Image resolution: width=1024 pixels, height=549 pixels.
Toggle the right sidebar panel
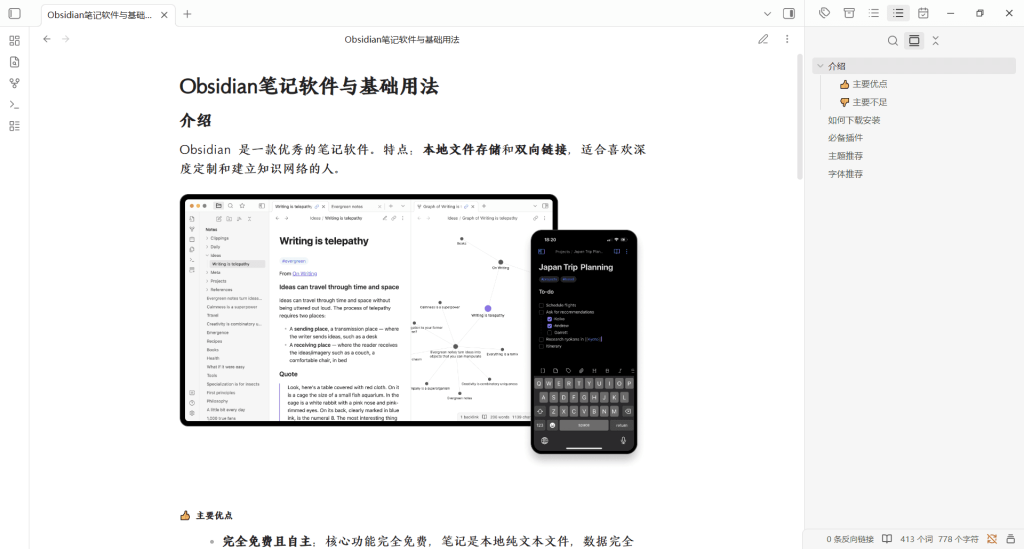point(789,14)
